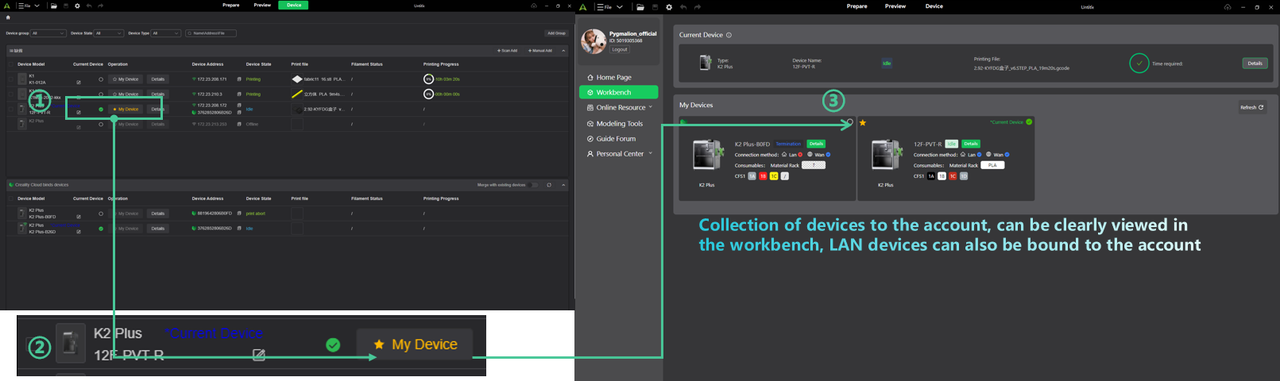Image resolution: width=1280 pixels, height=381 pixels.
Task: Select Device tab in left window
Action: [x=293, y=5]
